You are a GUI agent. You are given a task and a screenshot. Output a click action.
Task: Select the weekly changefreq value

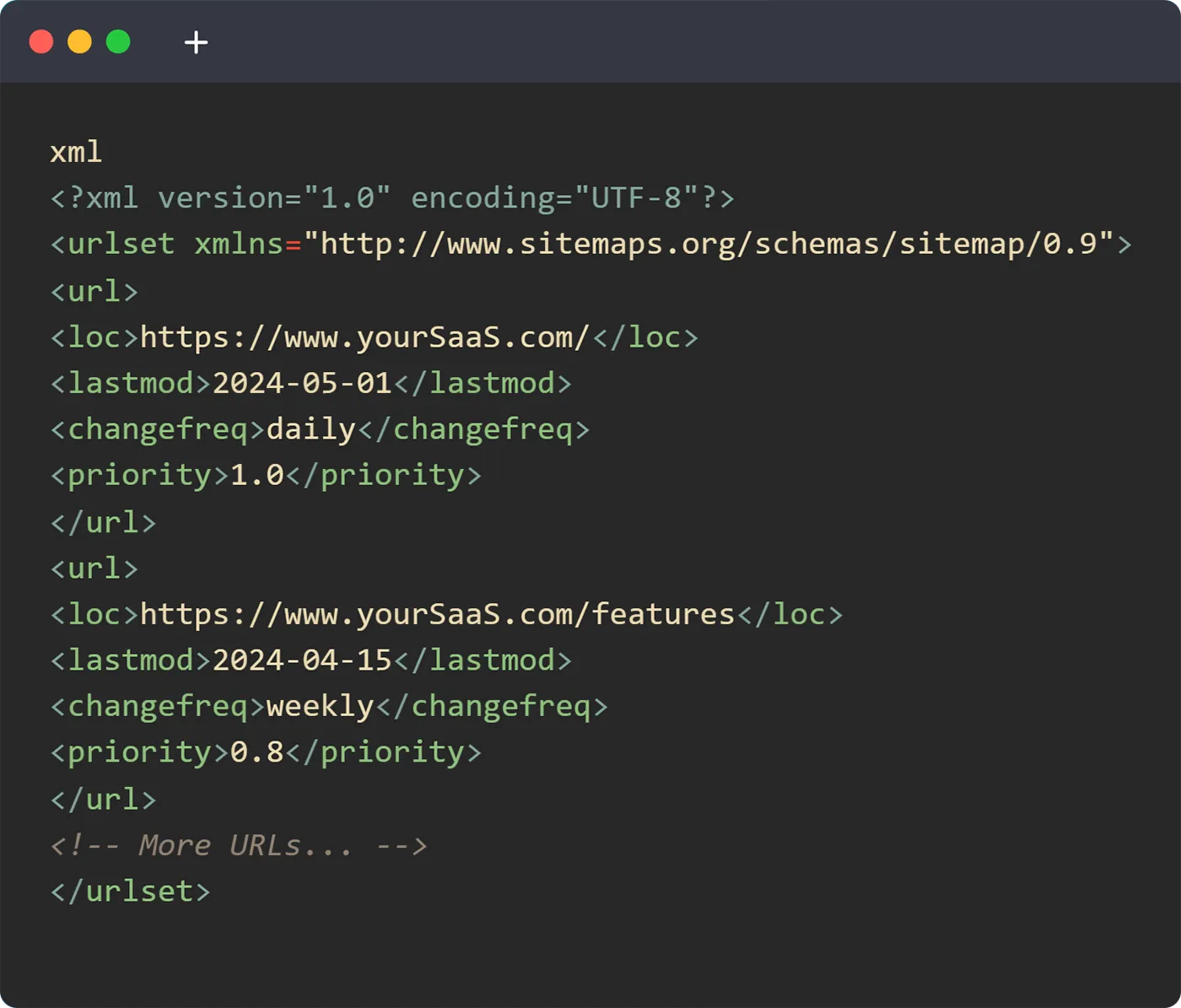[x=319, y=705]
